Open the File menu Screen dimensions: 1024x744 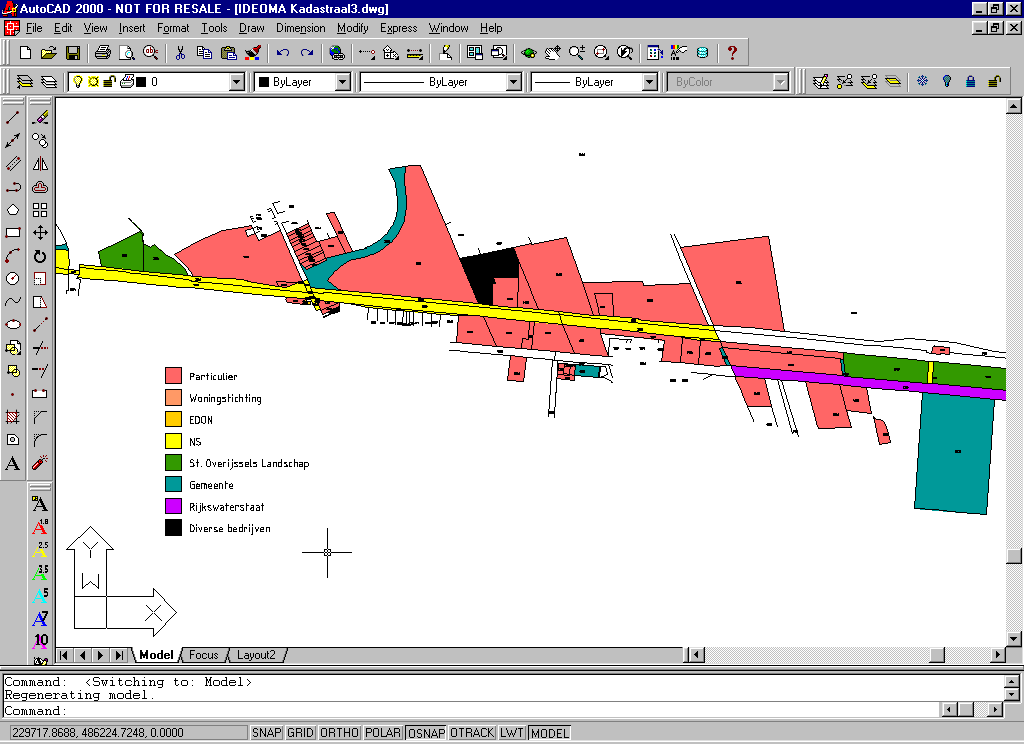tap(34, 28)
